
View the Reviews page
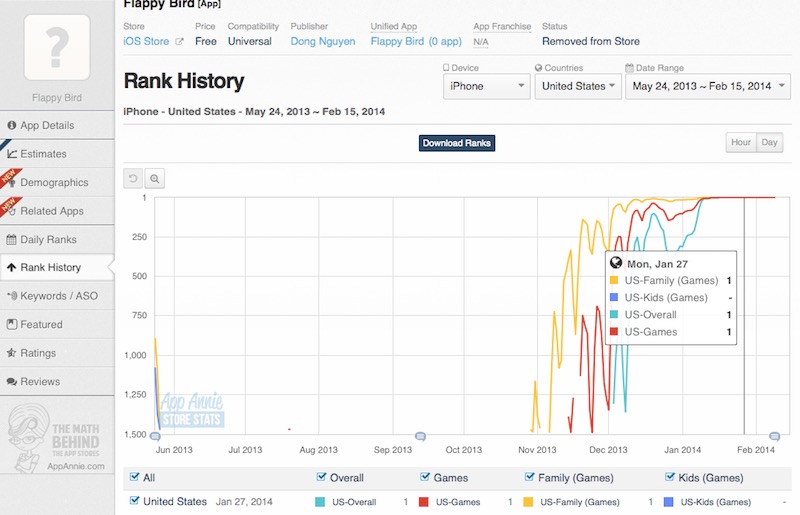pyautogui.click(x=57, y=381)
